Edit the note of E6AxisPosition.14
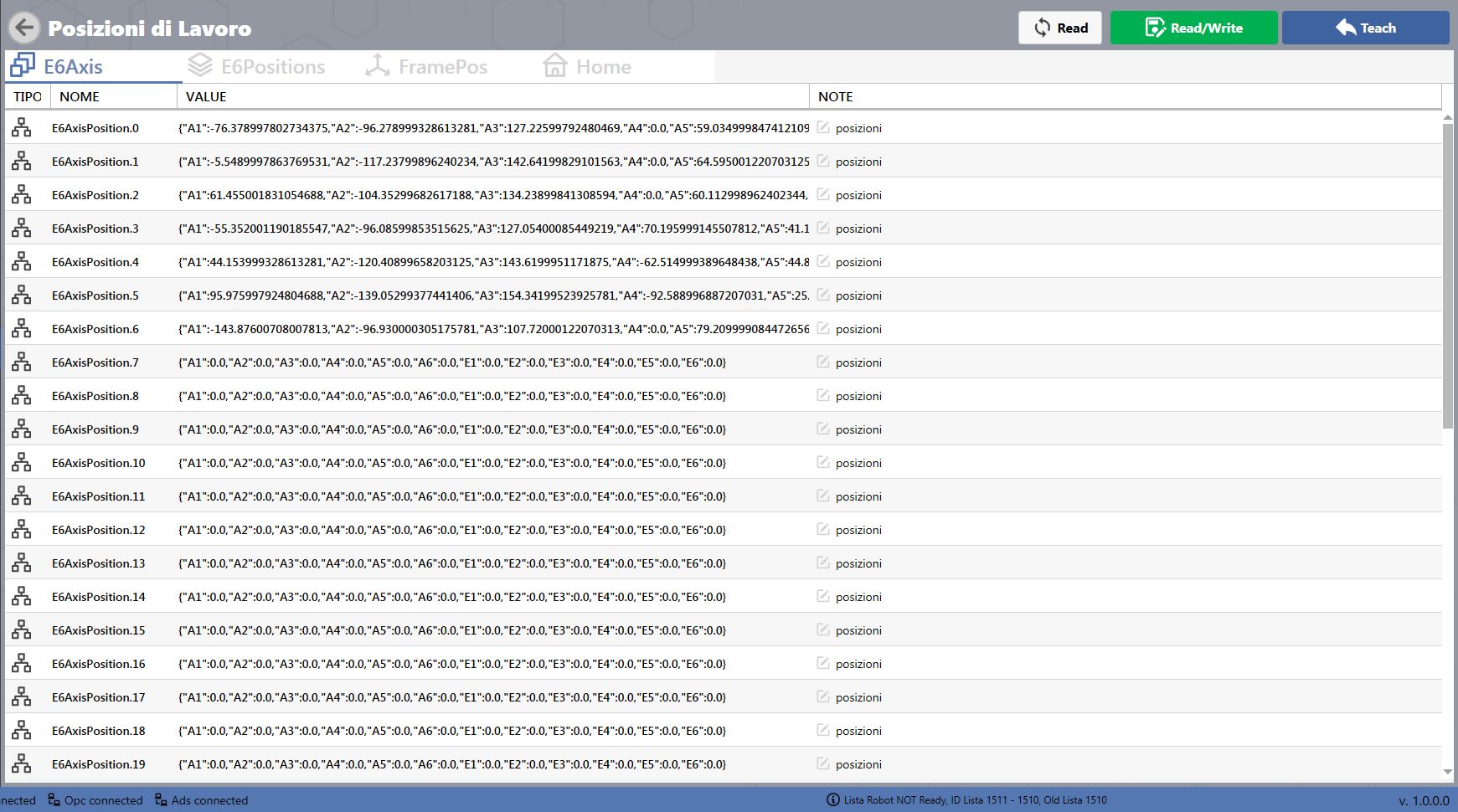 (x=823, y=596)
